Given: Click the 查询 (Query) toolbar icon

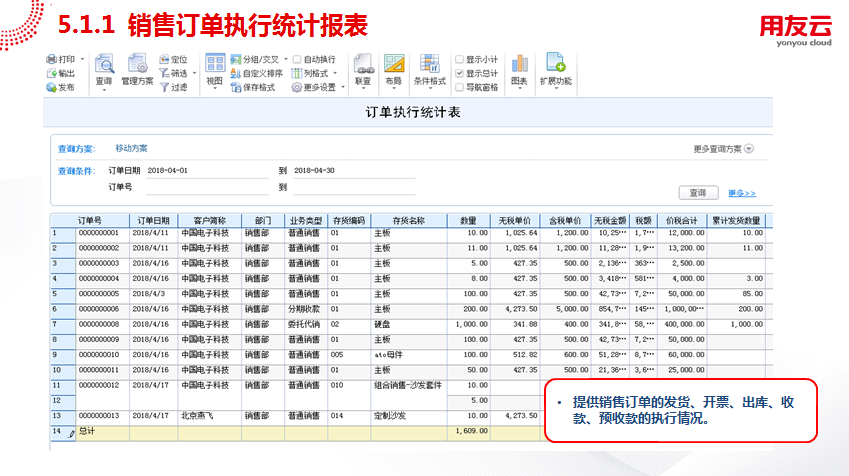Looking at the screenshot, I should (104, 66).
